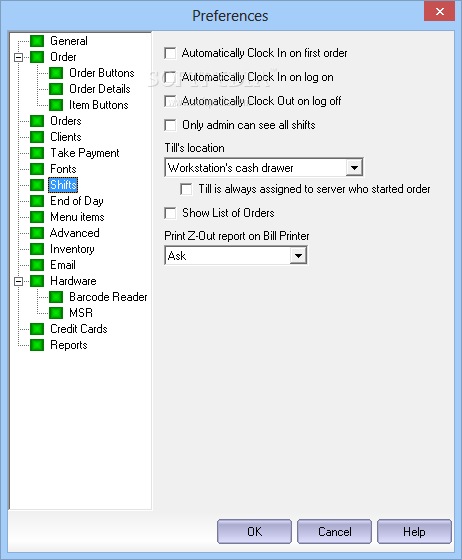Click the green icon beside Inventory
Image resolution: width=462 pixels, height=560 pixels.
click(x=37, y=249)
